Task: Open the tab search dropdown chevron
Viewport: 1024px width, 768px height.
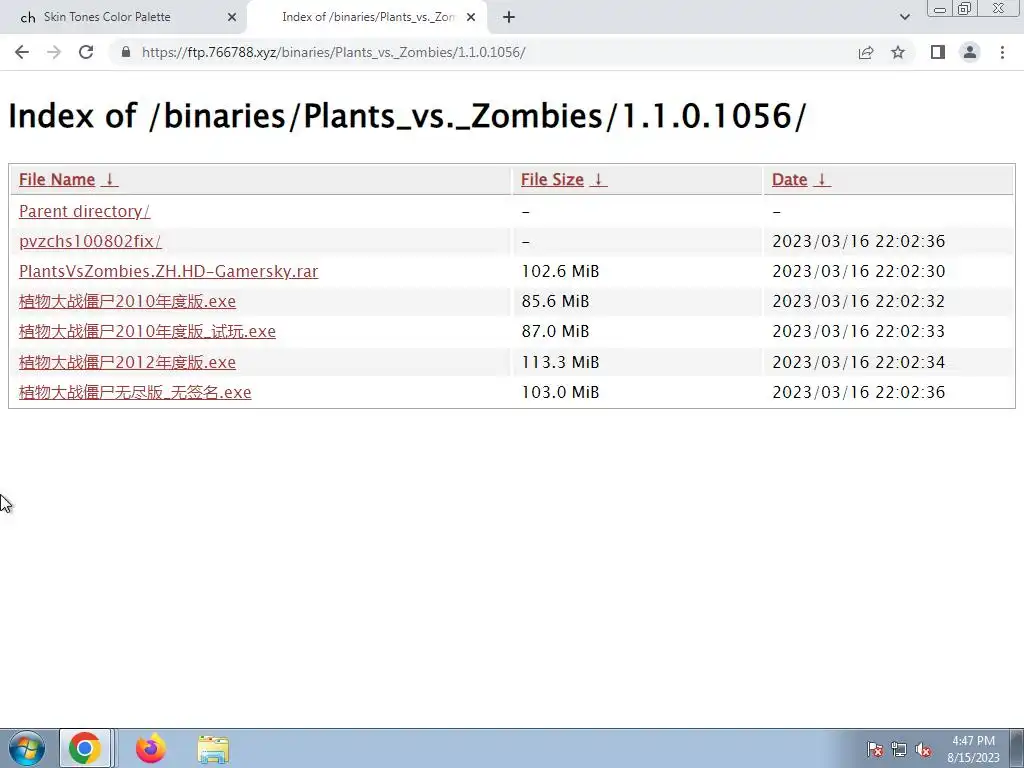Action: [x=904, y=18]
